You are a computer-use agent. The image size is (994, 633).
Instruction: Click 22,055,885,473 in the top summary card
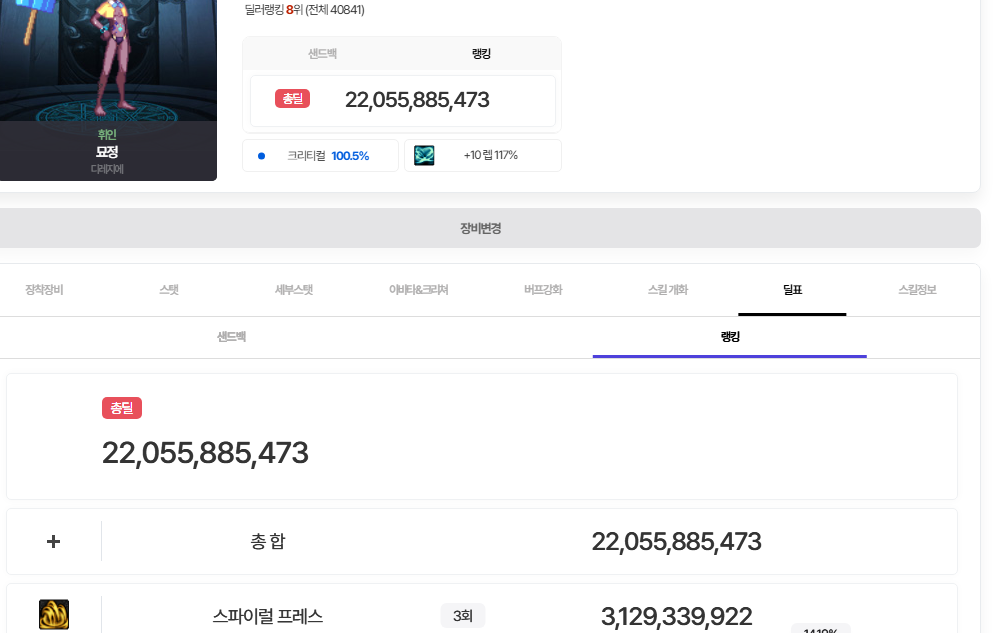[417, 99]
